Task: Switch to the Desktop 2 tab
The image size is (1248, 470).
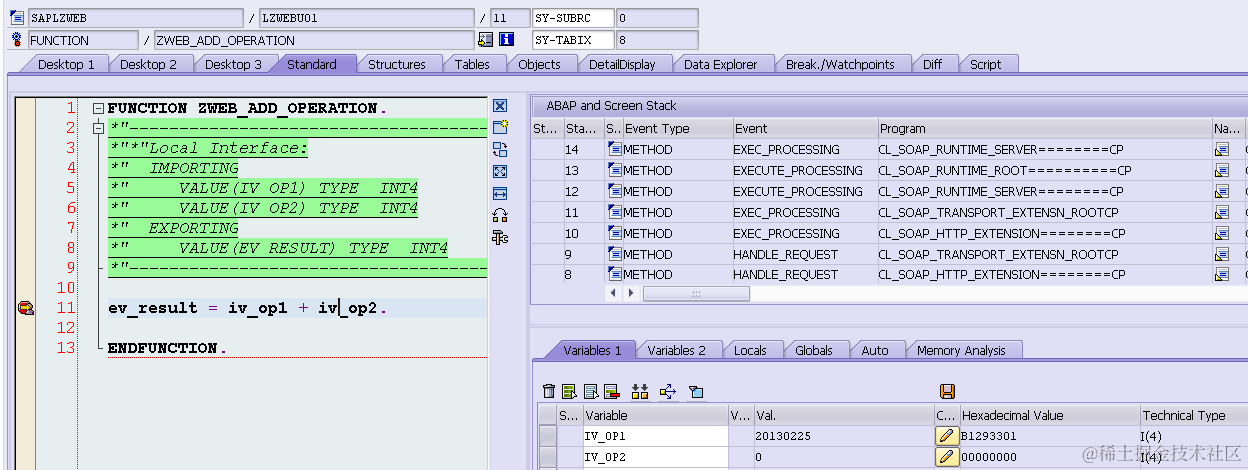Action: (x=149, y=64)
